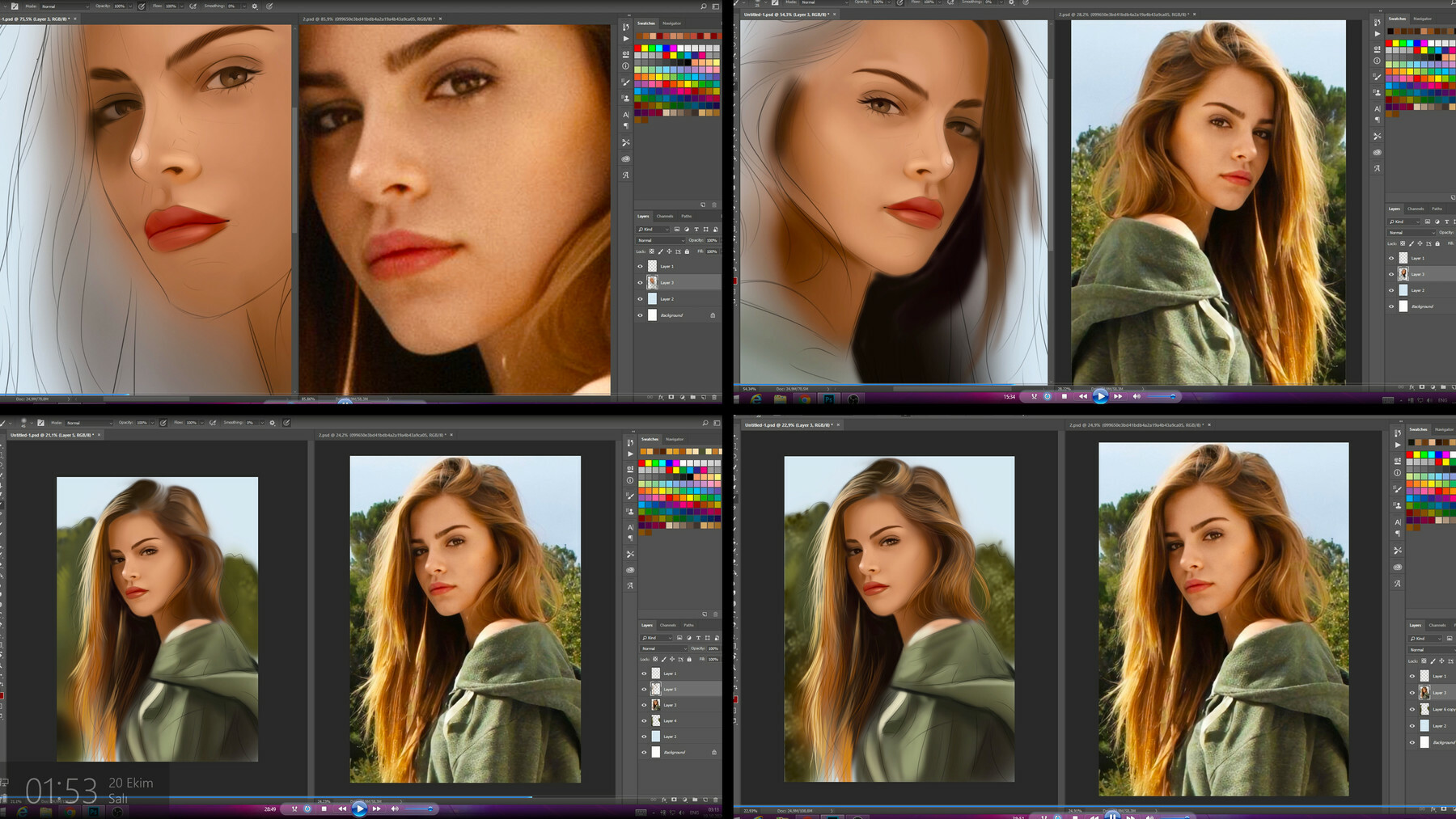
Task: Open Brush Settings panel icon in top-left window
Action: pyautogui.click(x=625, y=82)
